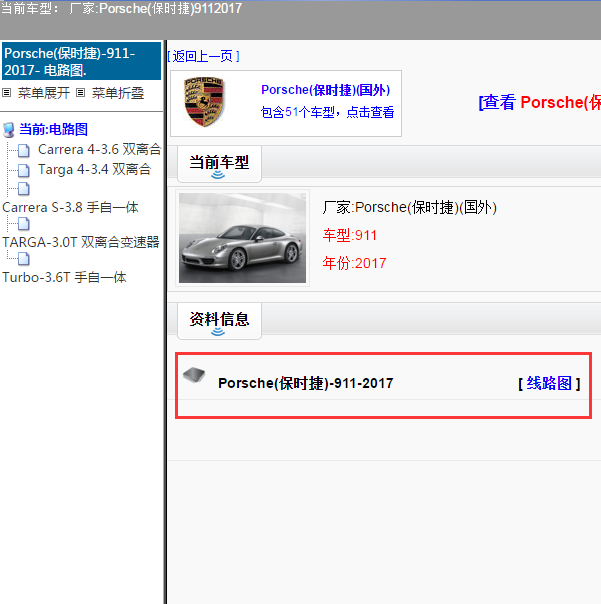Click the gray chip icon beside Porsche(保时捷)-911-2017
This screenshot has height=604, width=601.
[x=194, y=375]
